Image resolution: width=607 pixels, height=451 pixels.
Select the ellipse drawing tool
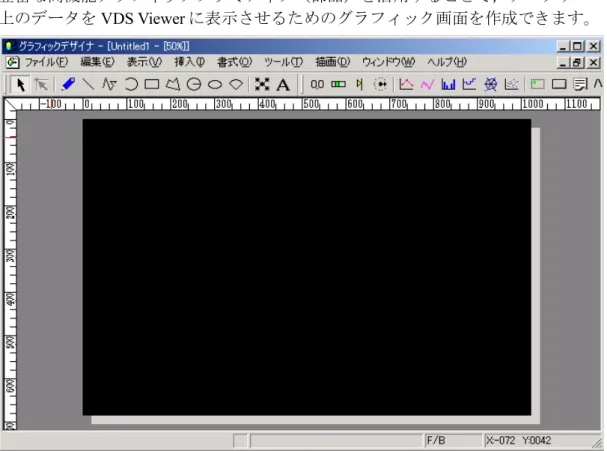(x=215, y=84)
